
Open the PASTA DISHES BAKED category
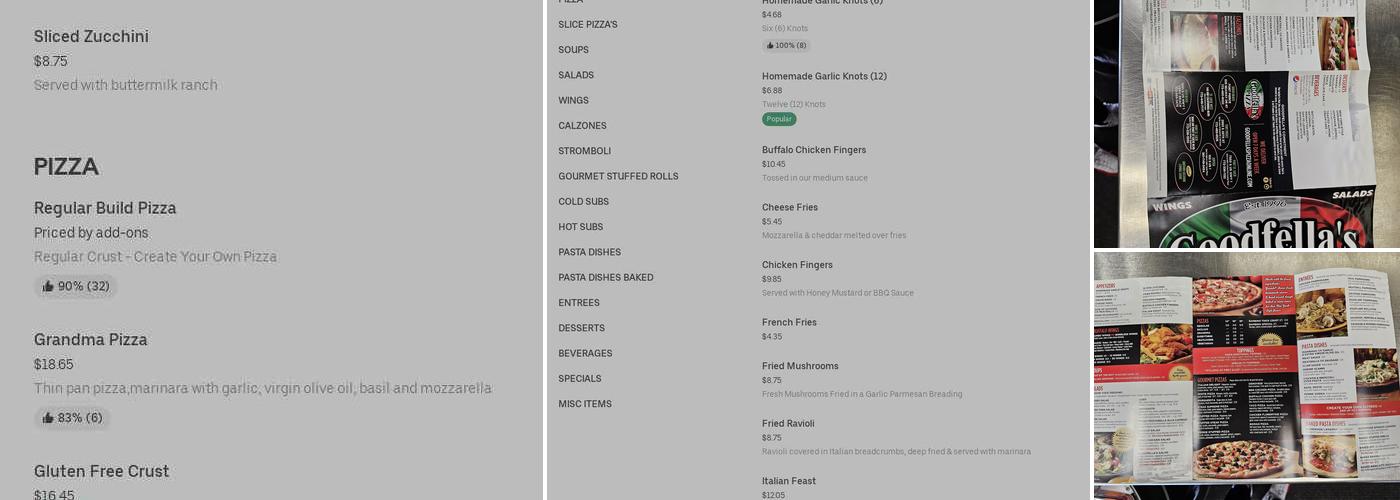pyautogui.click(x=605, y=278)
